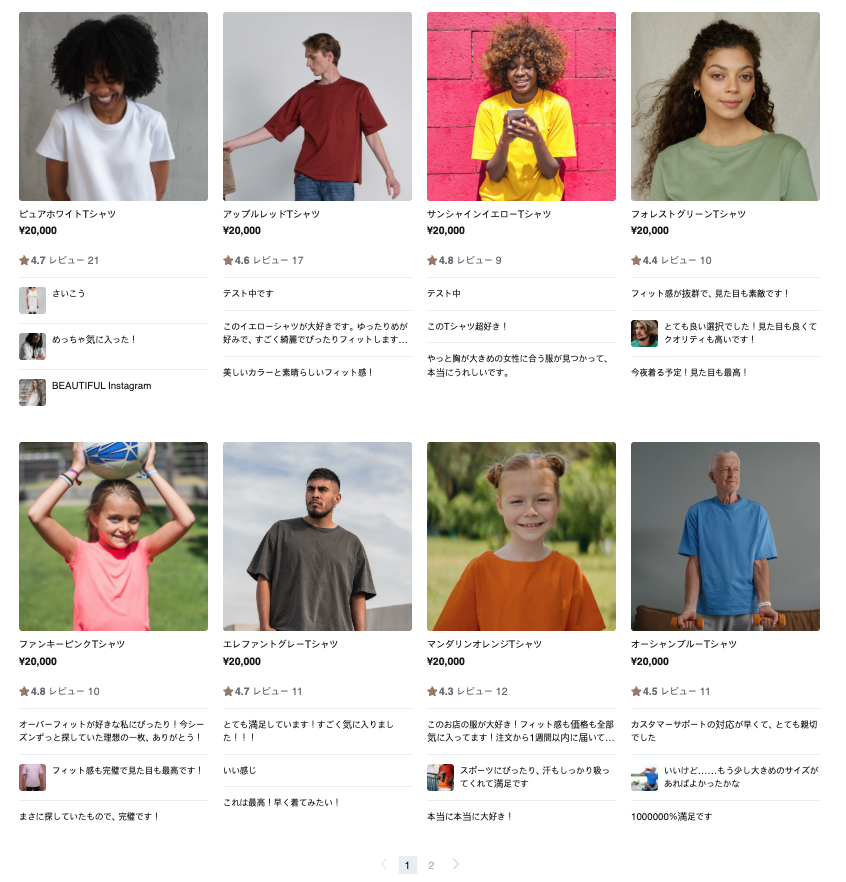
Task: Click star icon for マンダリンオレンジTシャツ rating
Action: coord(432,691)
